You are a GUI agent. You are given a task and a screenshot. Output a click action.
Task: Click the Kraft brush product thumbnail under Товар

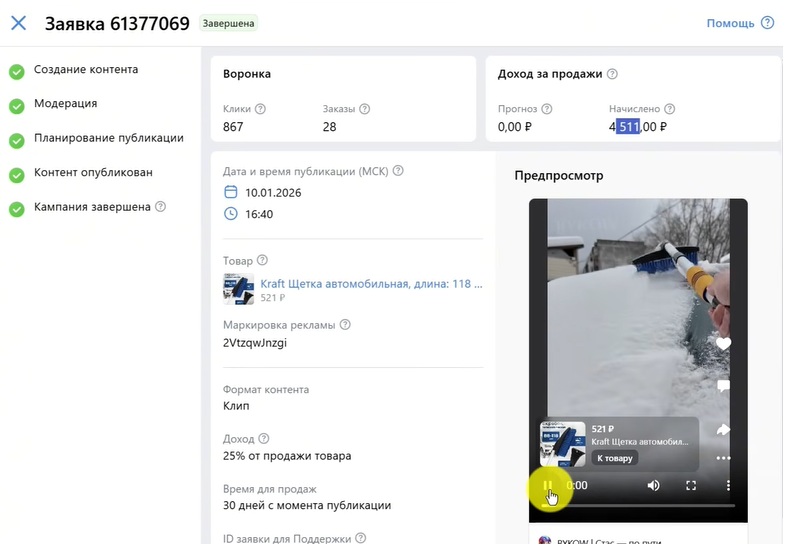click(x=239, y=289)
